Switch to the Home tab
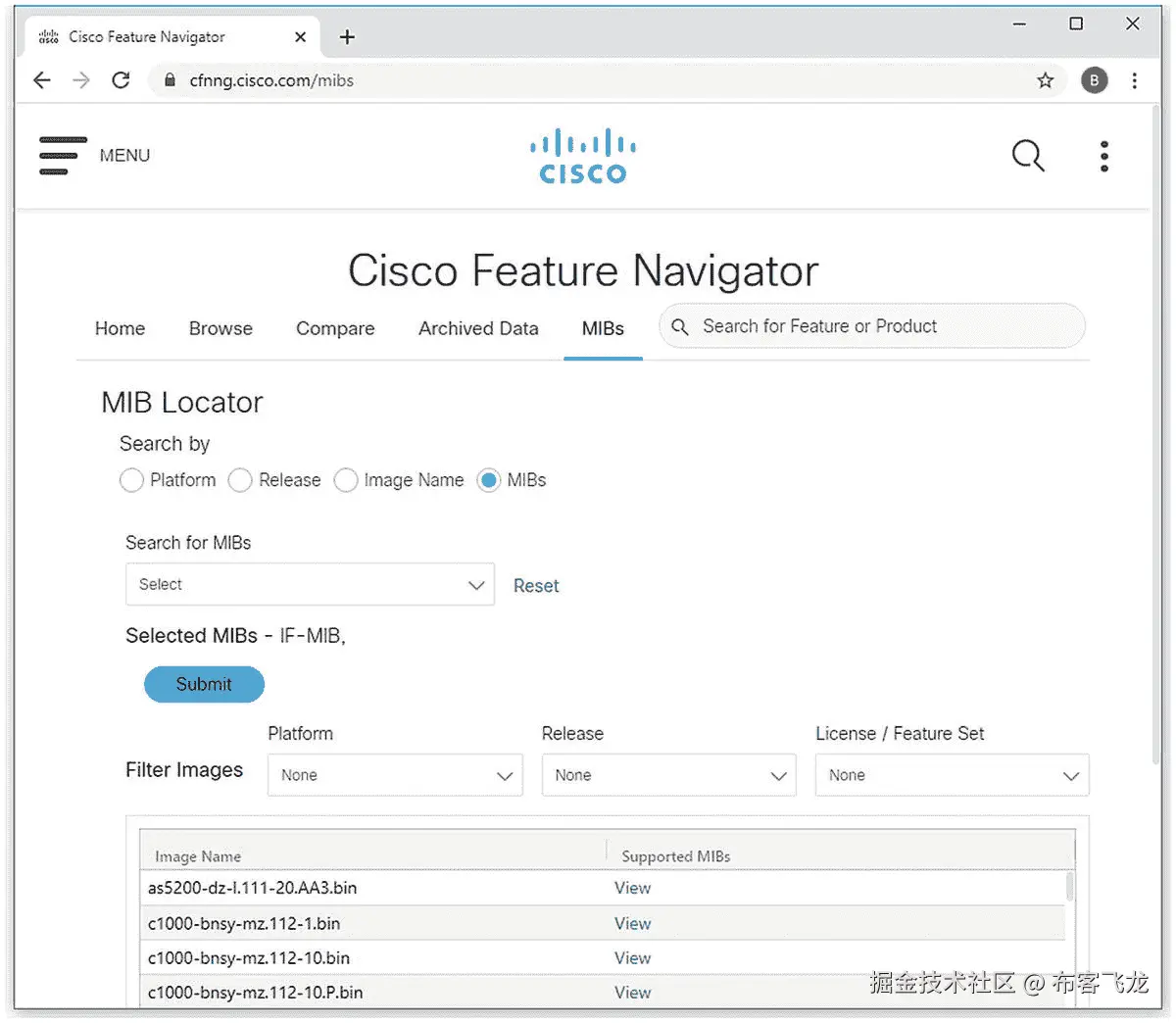The image size is (1176, 1023). (x=120, y=328)
